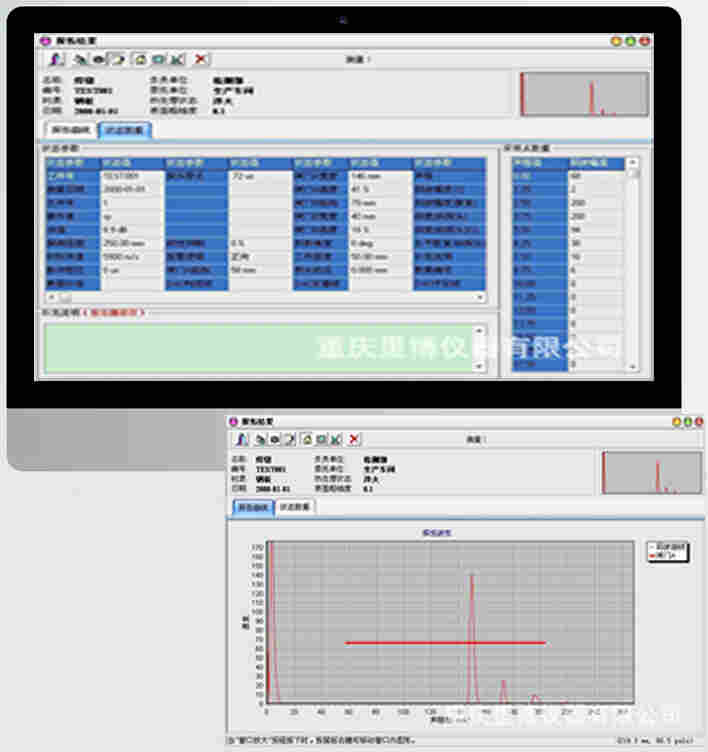
Task: Click the green Excel-style export icon in upper toolbar
Action: [177, 60]
